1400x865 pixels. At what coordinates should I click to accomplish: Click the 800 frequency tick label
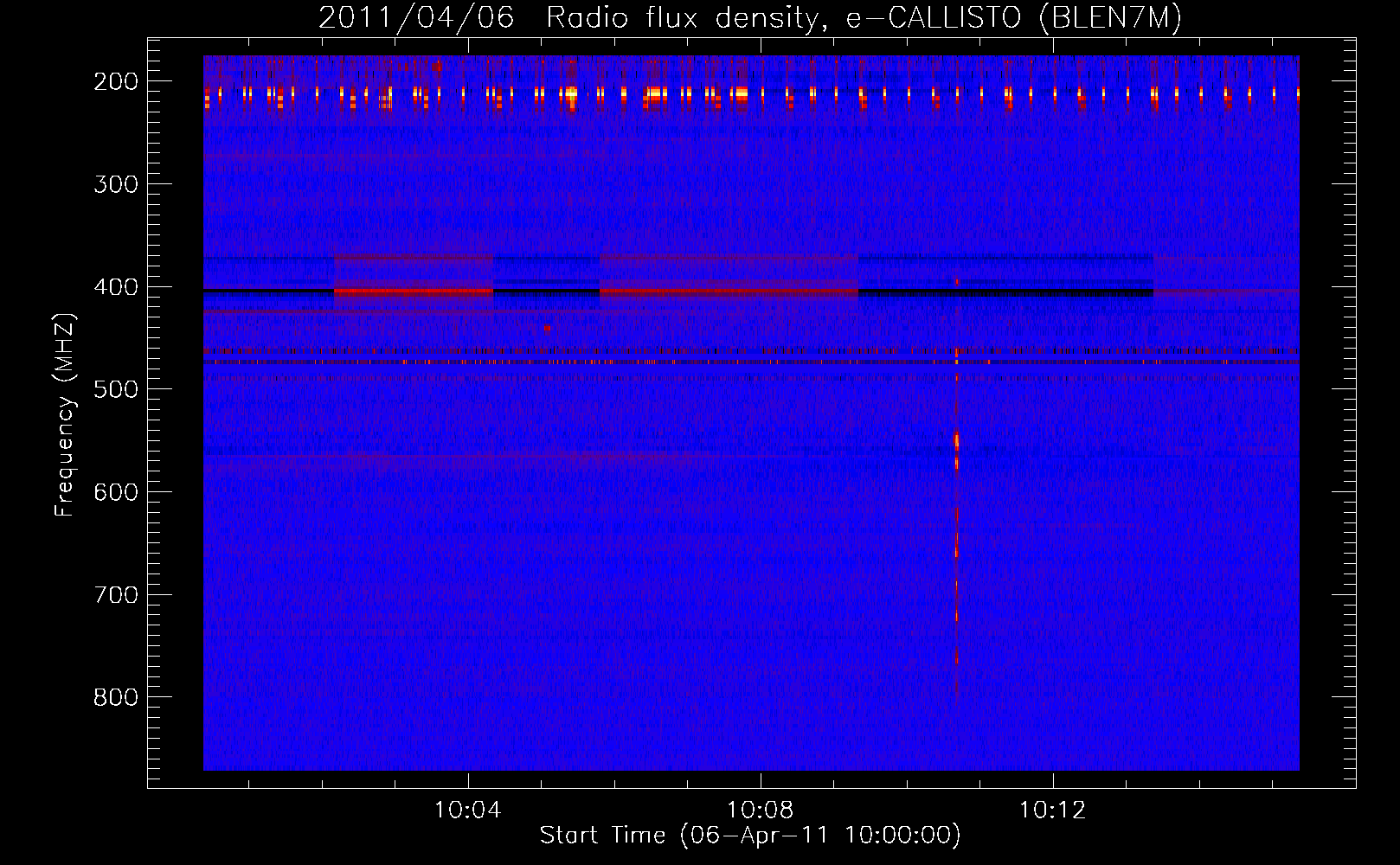point(115,697)
